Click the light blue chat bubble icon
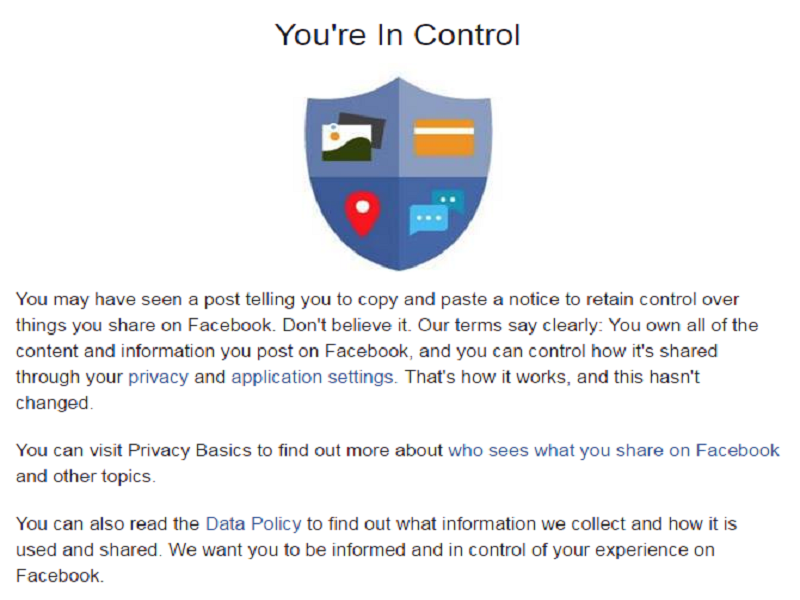800x600 pixels. [x=428, y=219]
